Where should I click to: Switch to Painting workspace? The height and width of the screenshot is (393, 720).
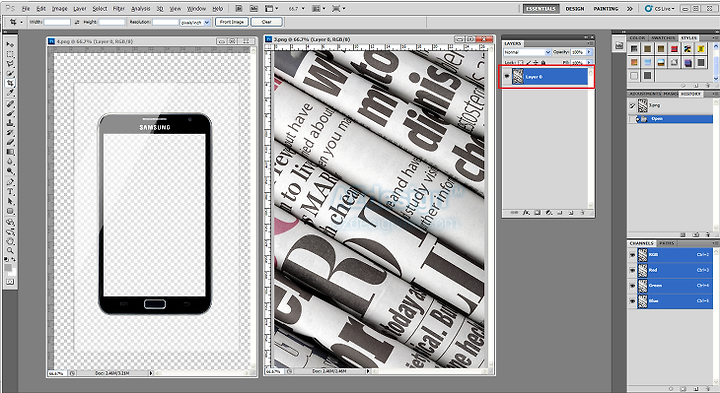pos(606,8)
